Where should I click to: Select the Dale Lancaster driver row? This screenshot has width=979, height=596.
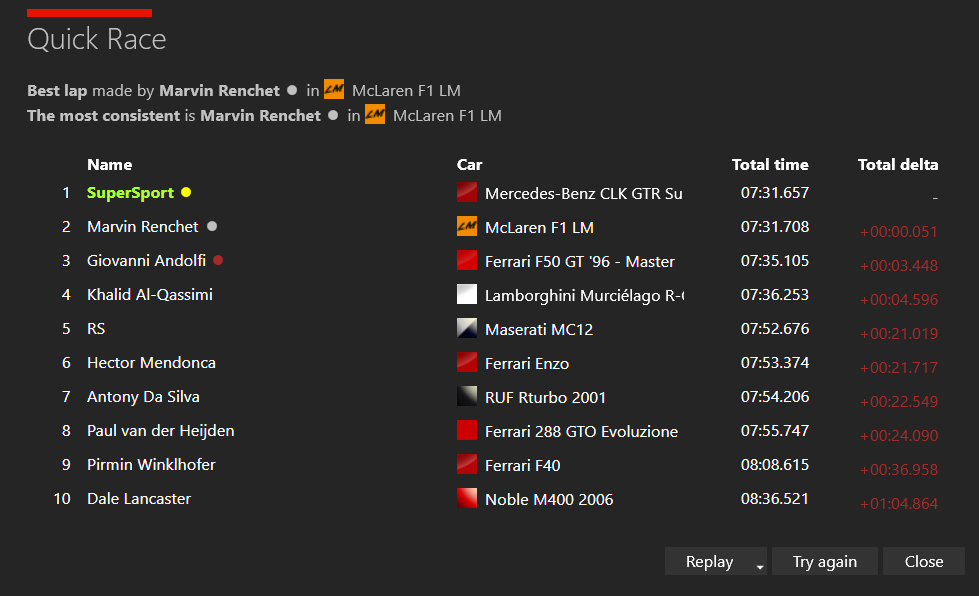point(139,499)
